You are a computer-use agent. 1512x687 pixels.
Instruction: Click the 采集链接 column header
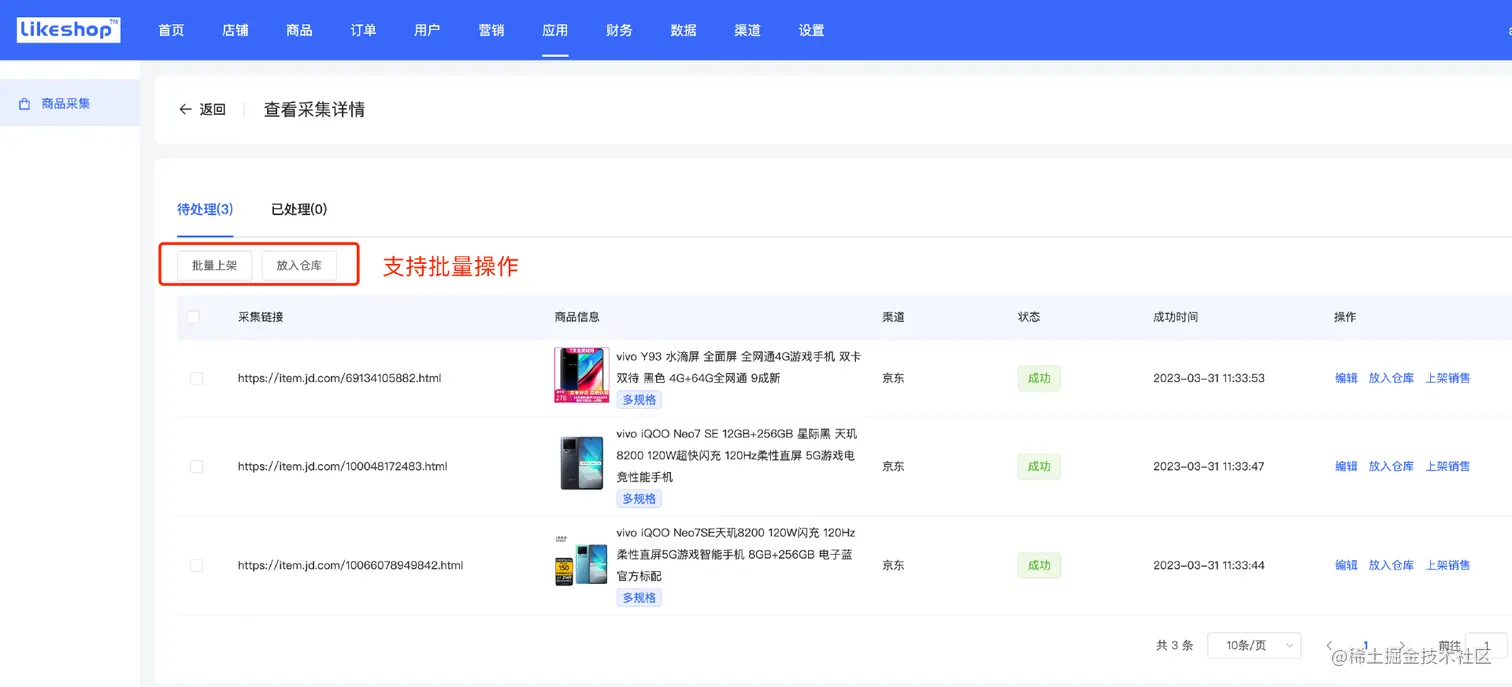click(260, 317)
